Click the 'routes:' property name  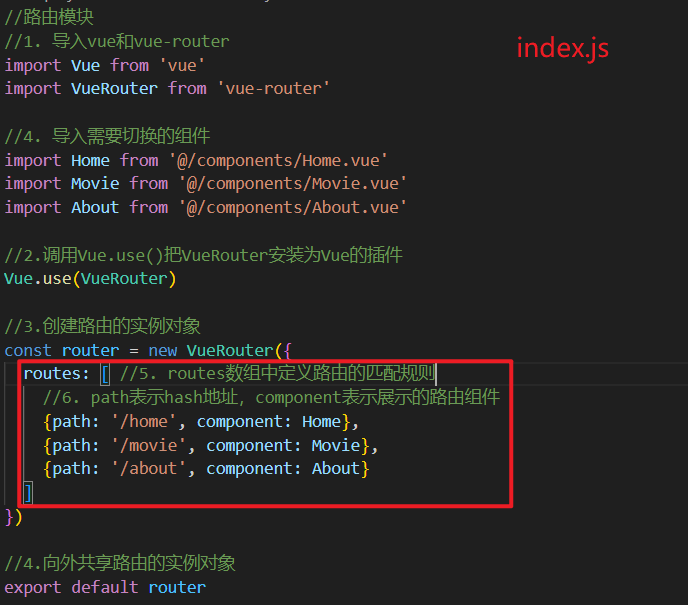(x=56, y=374)
